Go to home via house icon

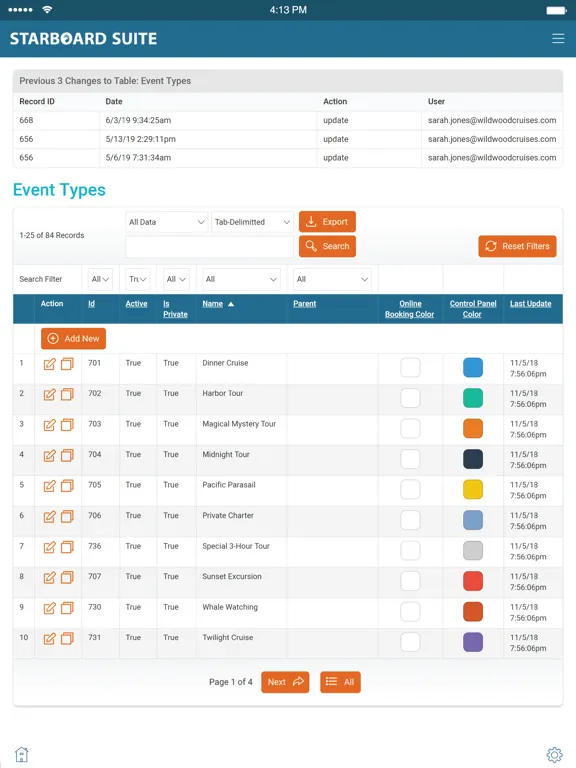click(22, 754)
